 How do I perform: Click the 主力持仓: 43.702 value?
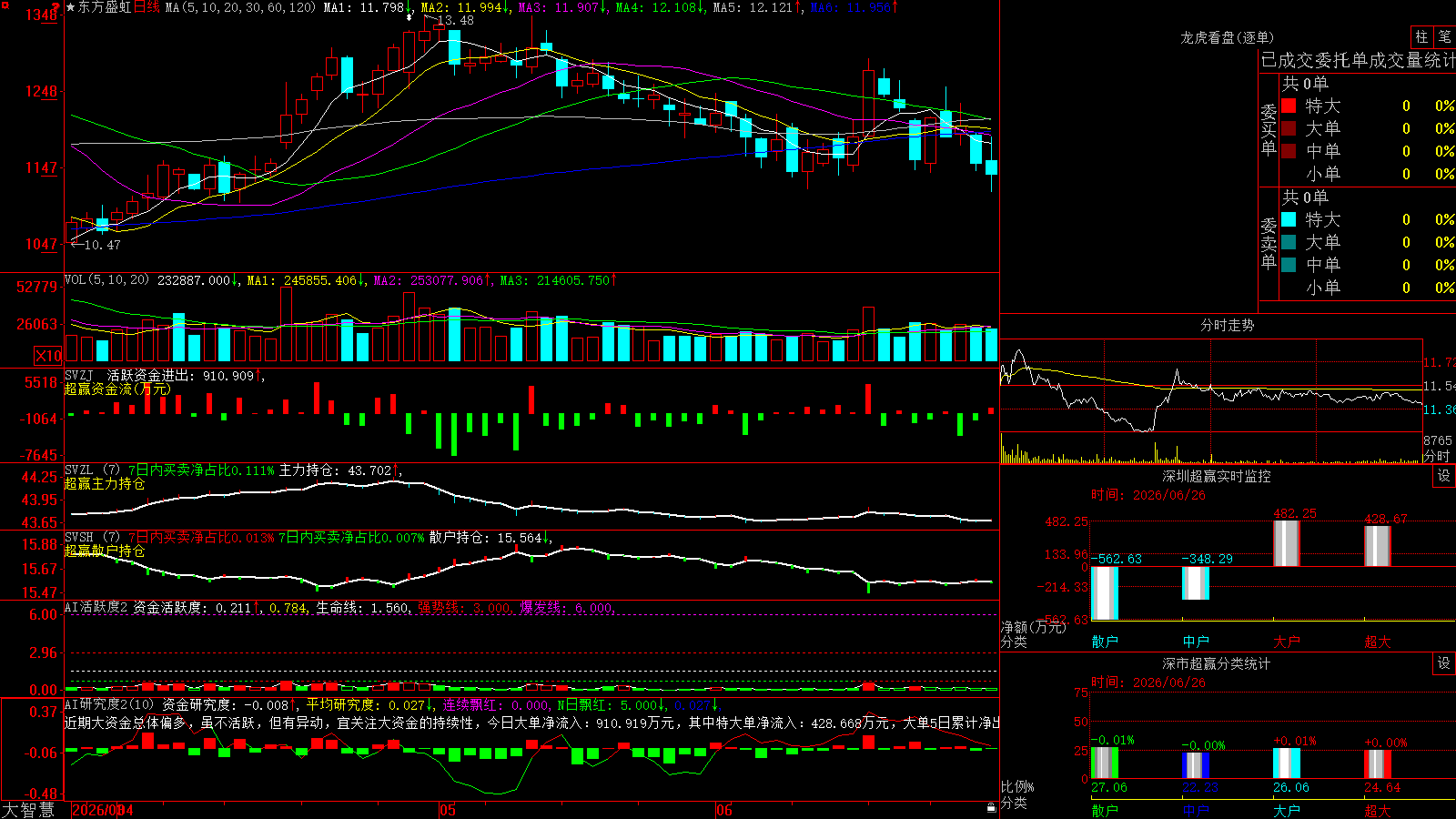coord(338,470)
